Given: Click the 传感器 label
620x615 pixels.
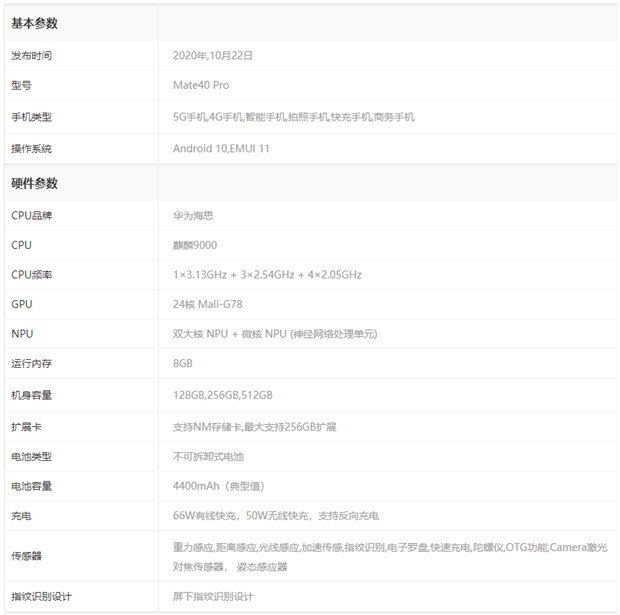Looking at the screenshot, I should (x=26, y=556).
